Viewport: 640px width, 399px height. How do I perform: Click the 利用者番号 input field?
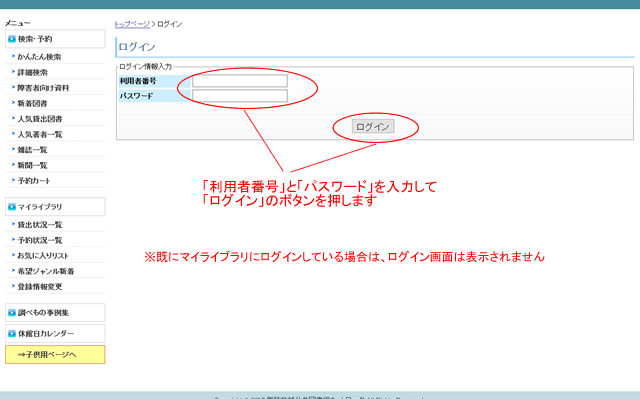240,81
